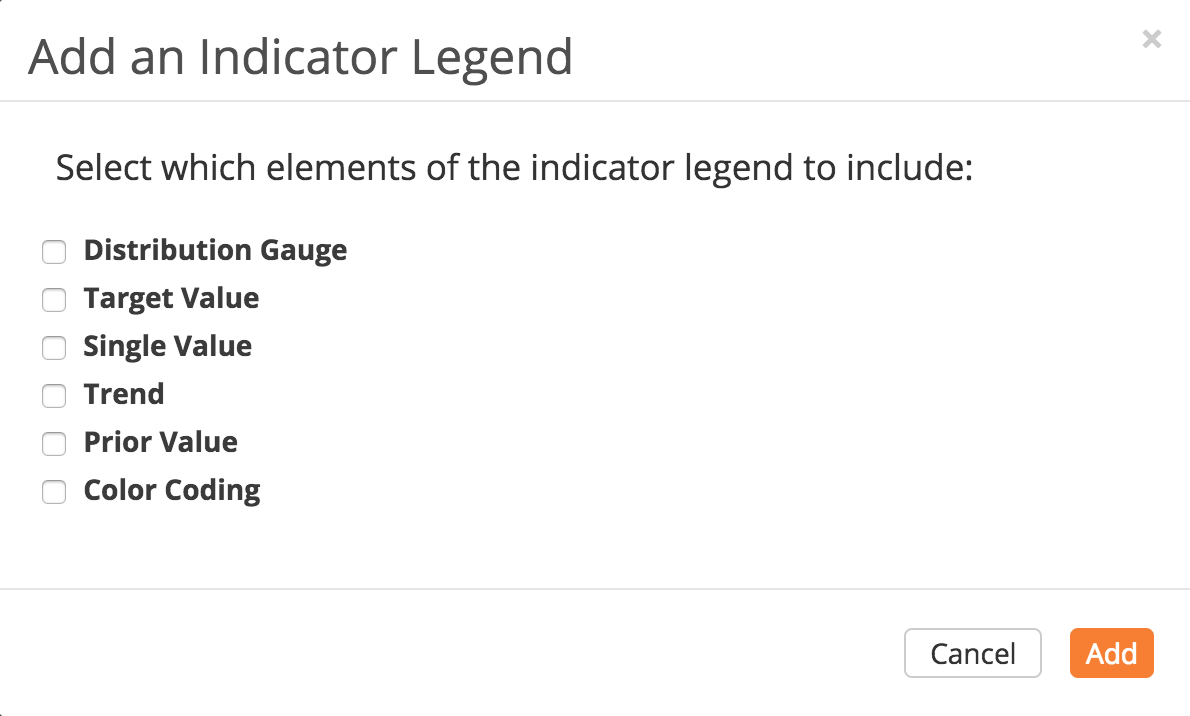Select the Prior Value checkbox
Screen dimensions: 1190x716
[54, 443]
